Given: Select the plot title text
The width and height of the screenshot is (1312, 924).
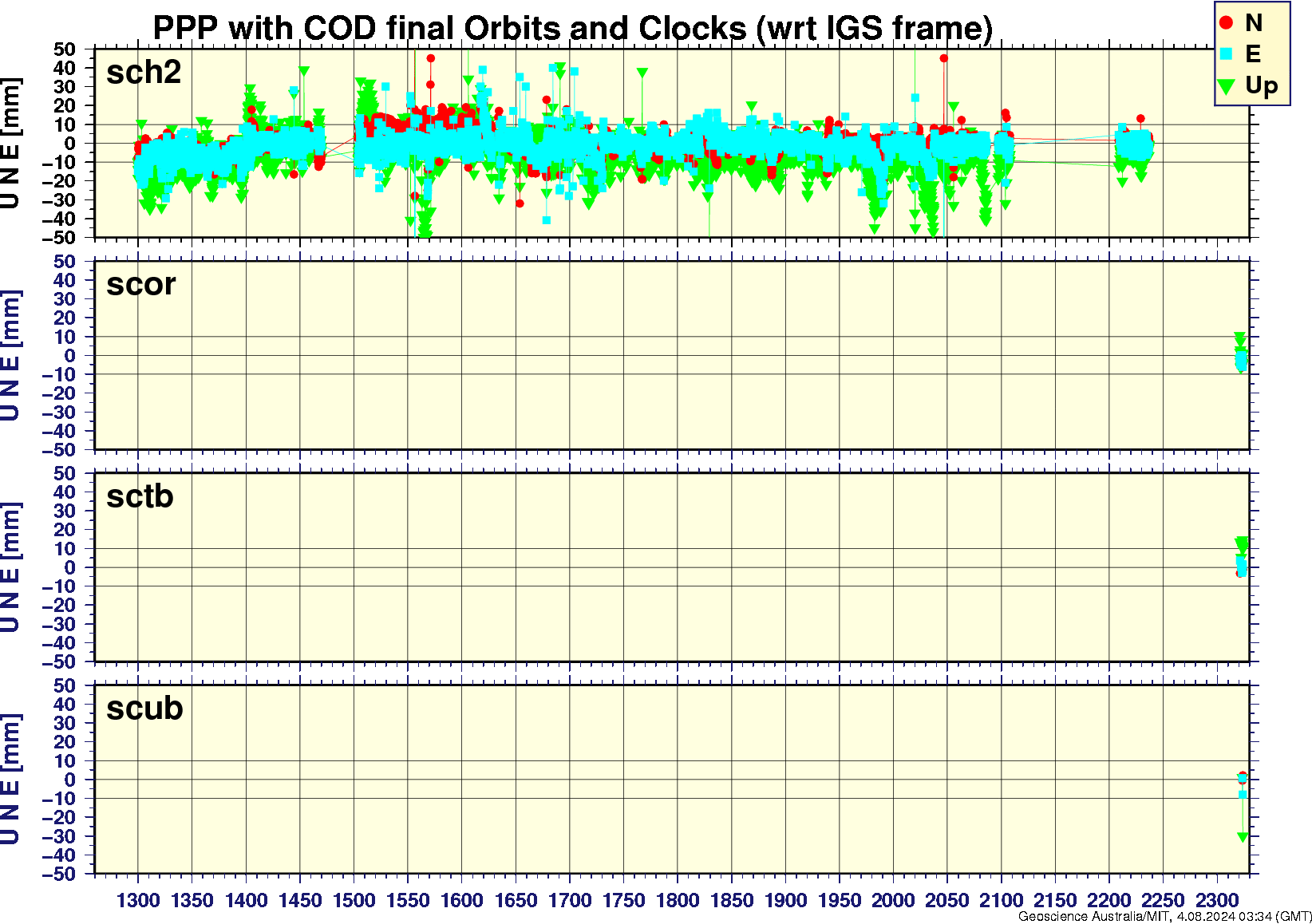Looking at the screenshot, I should 572,28.
